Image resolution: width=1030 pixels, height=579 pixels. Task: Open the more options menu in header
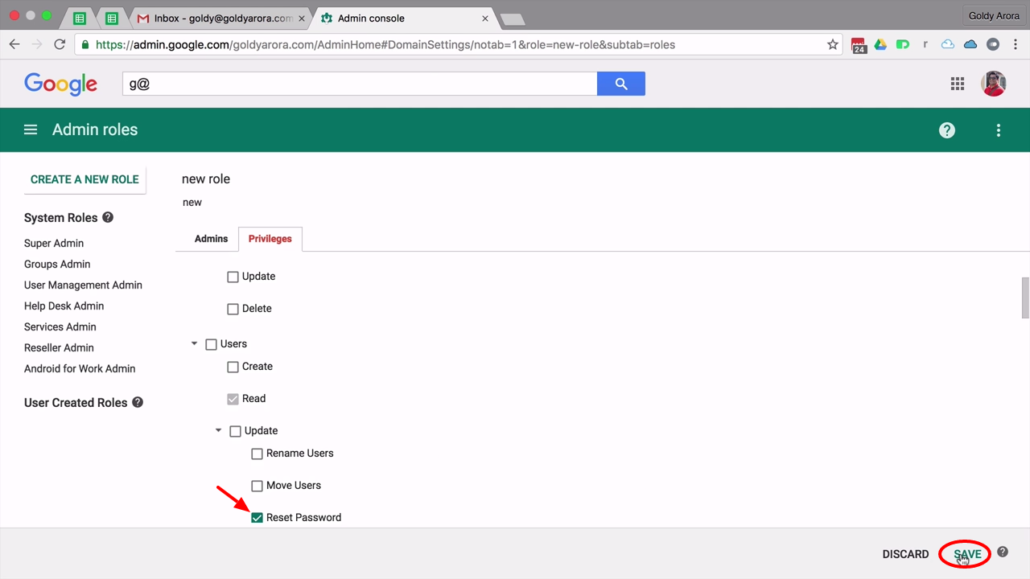[x=998, y=130]
